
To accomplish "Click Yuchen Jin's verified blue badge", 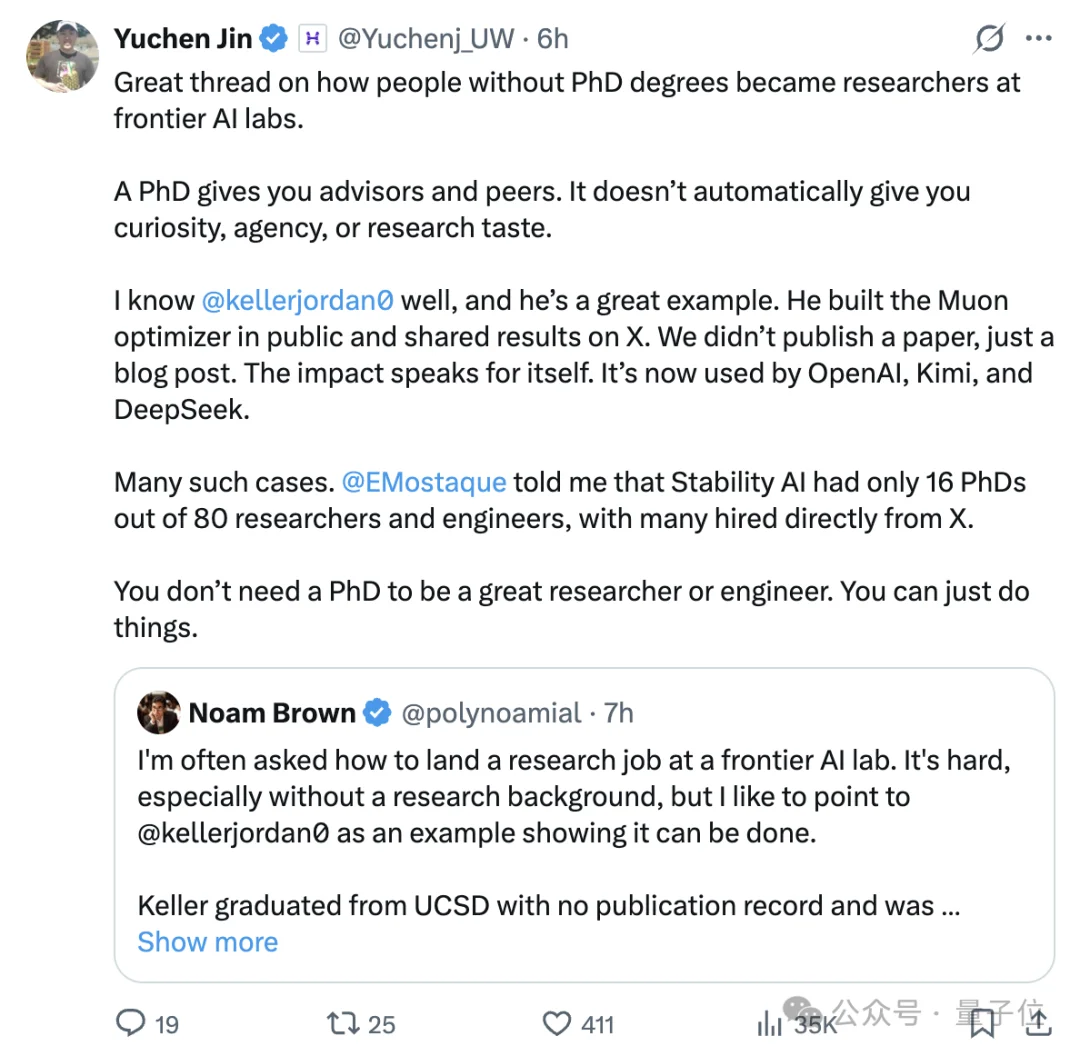I will click(273, 39).
